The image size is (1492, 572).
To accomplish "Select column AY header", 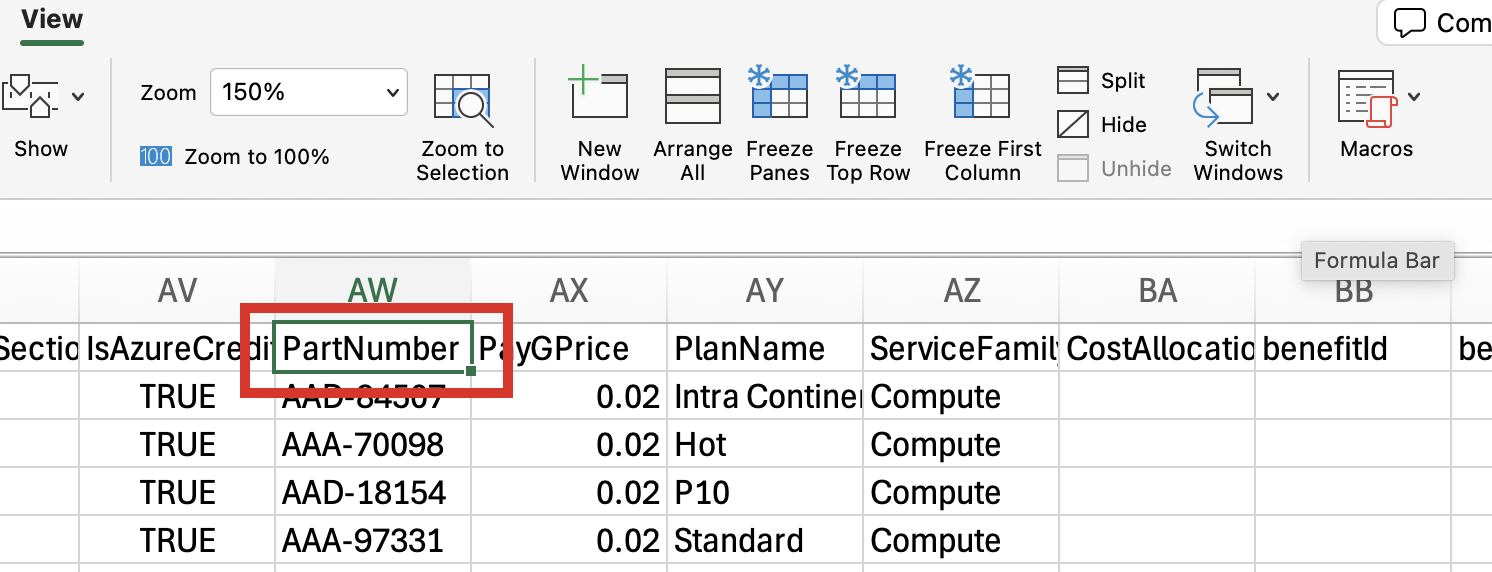I will pyautogui.click(x=764, y=291).
